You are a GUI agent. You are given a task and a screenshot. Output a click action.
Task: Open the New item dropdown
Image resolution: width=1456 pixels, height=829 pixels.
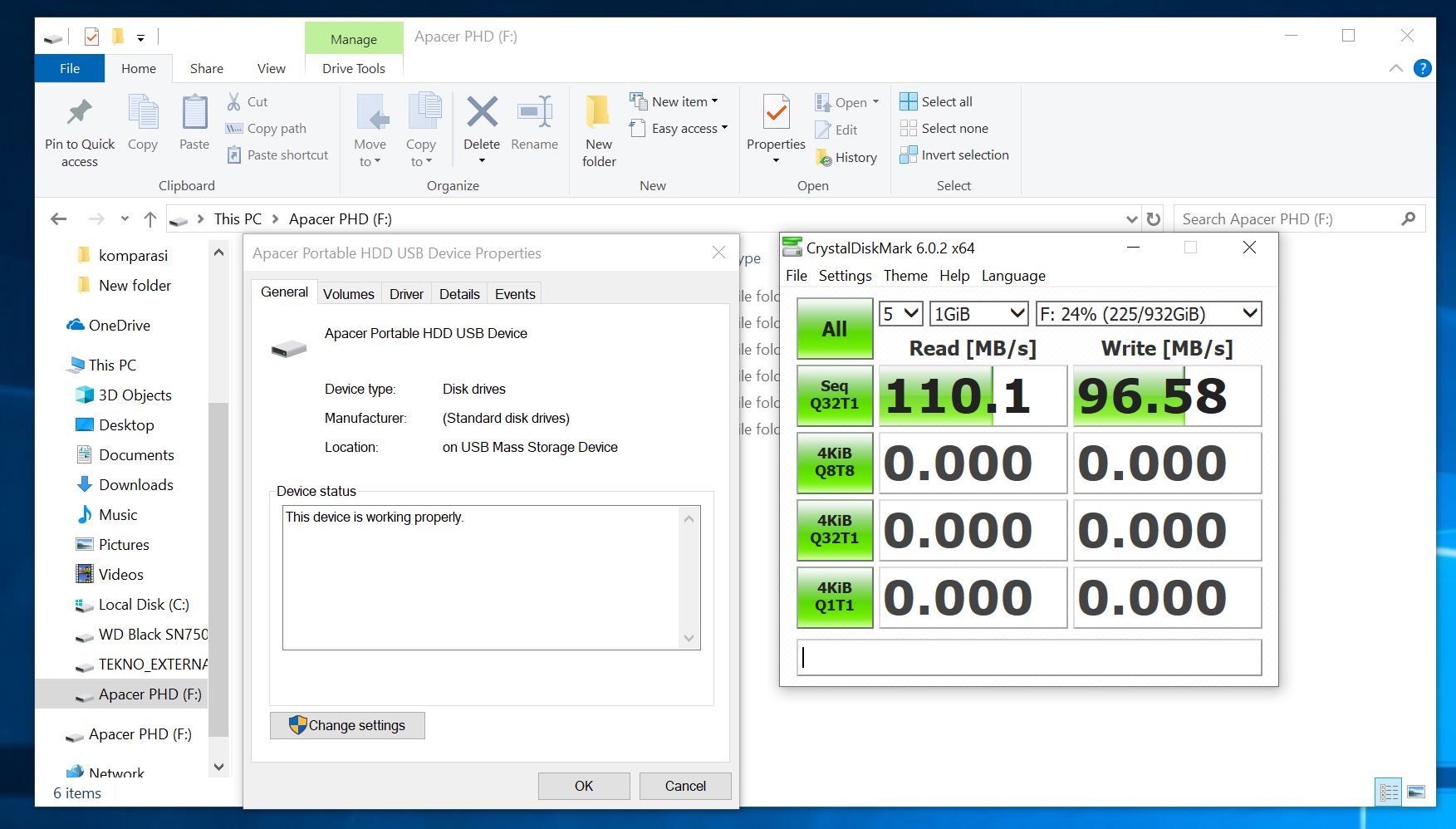point(674,101)
